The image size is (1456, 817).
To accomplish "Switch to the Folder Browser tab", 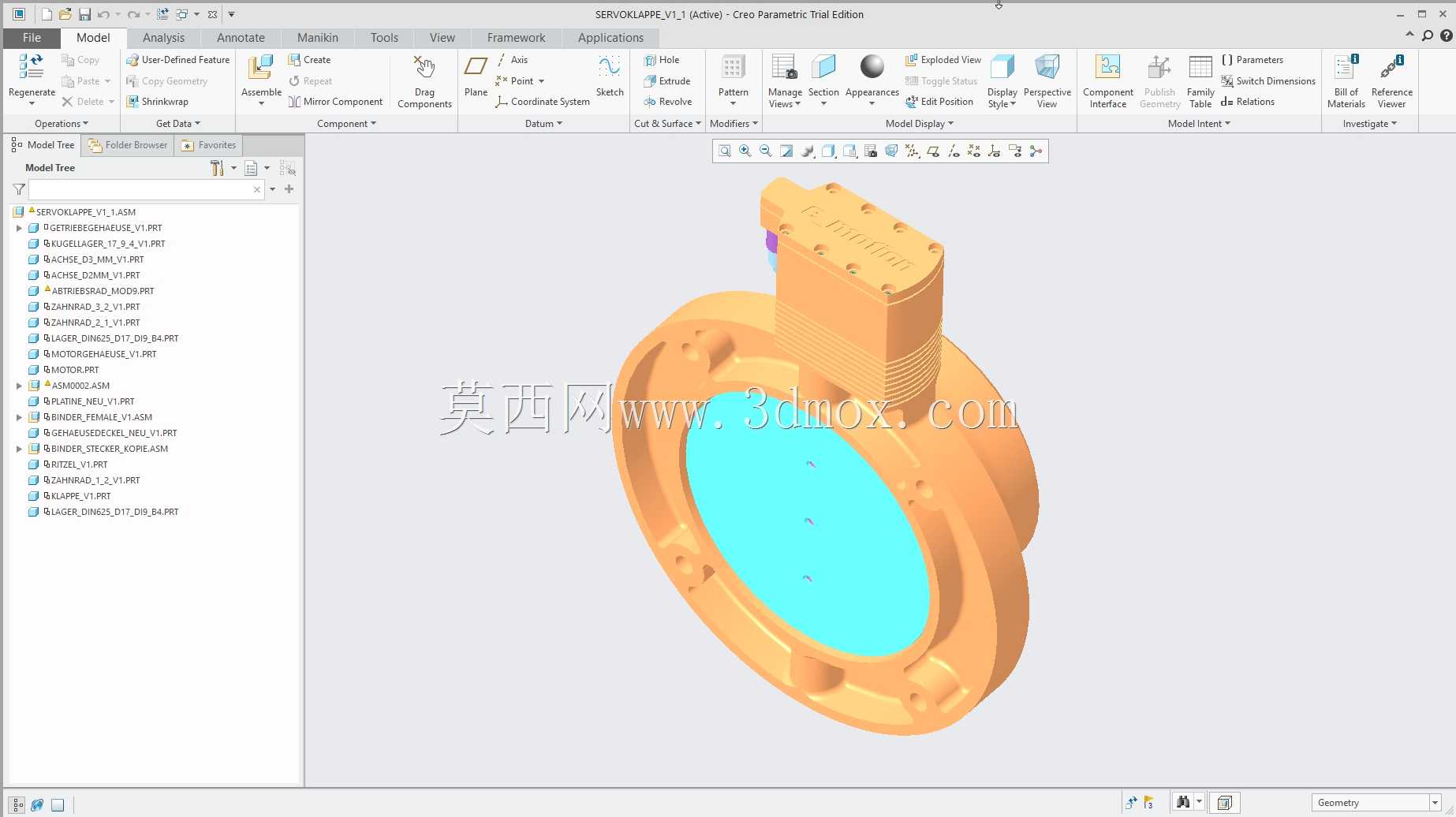I will point(128,145).
